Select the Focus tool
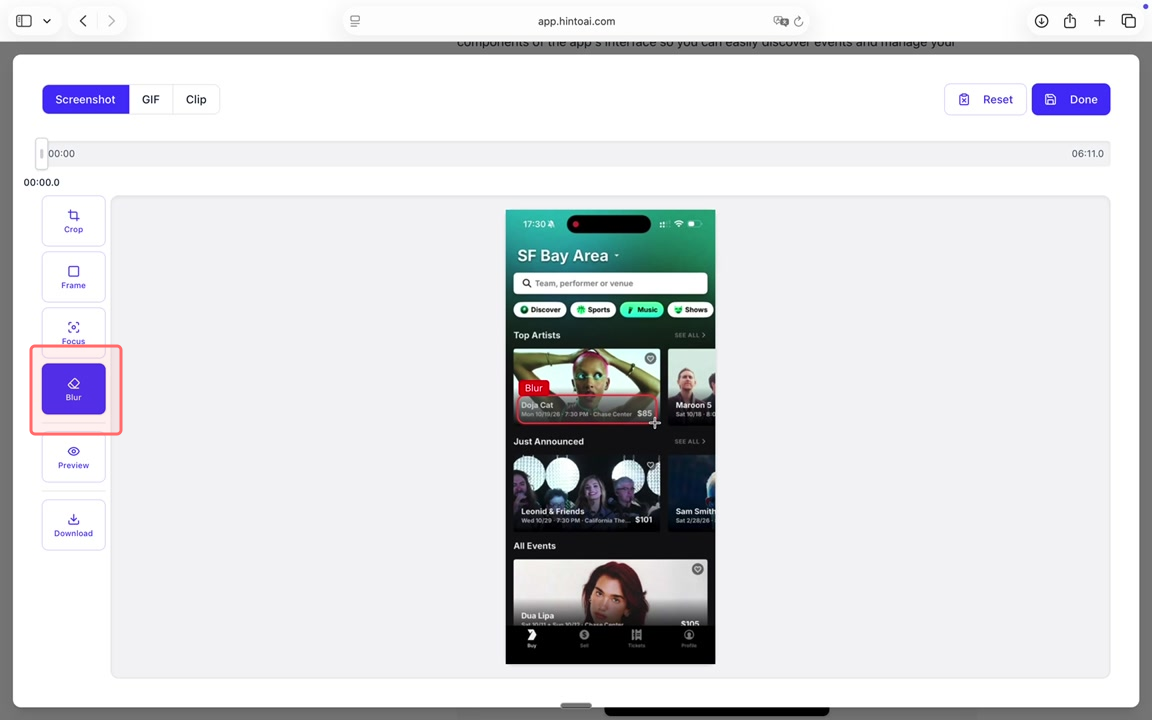 pyautogui.click(x=73, y=332)
